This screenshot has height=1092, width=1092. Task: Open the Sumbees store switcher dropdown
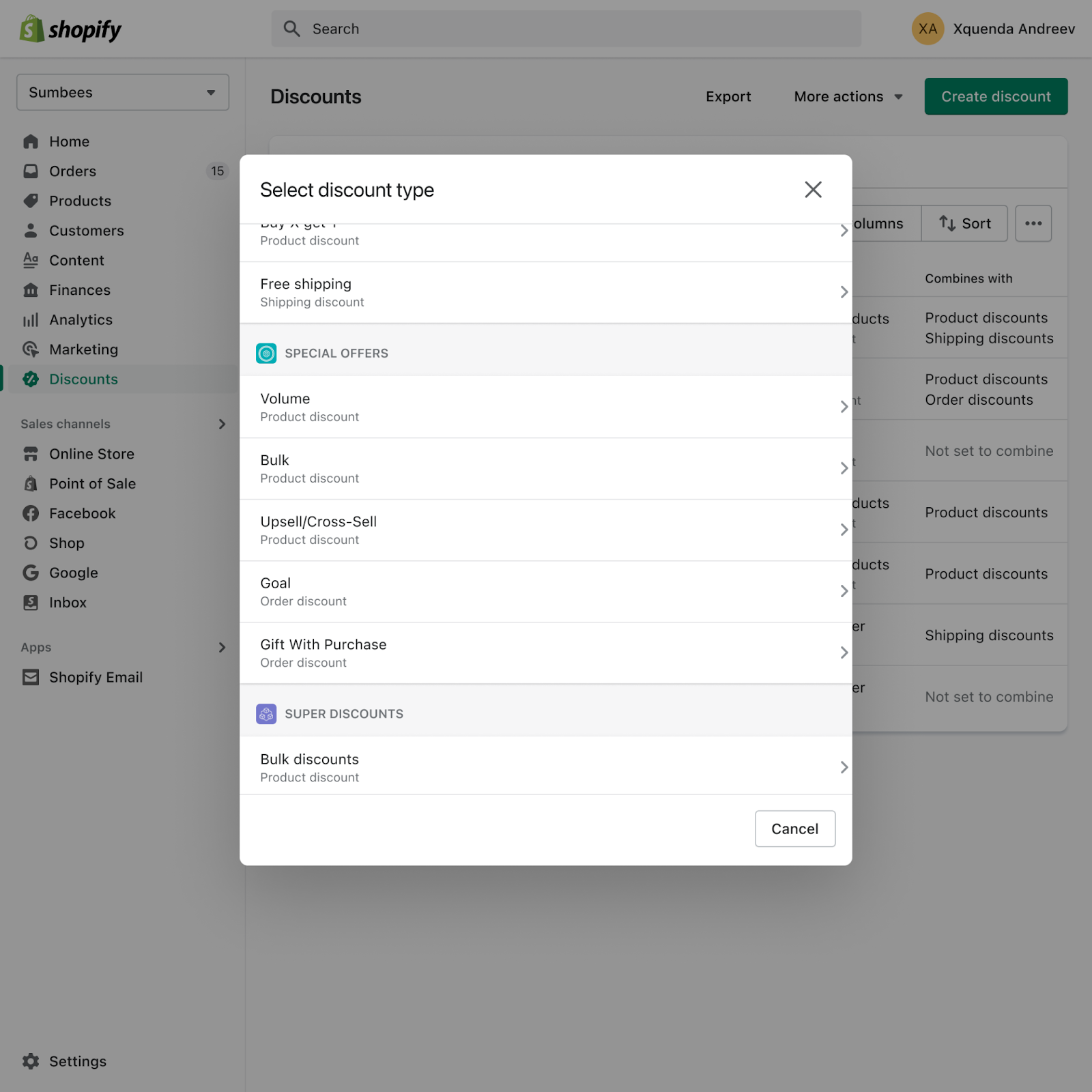[122, 91]
